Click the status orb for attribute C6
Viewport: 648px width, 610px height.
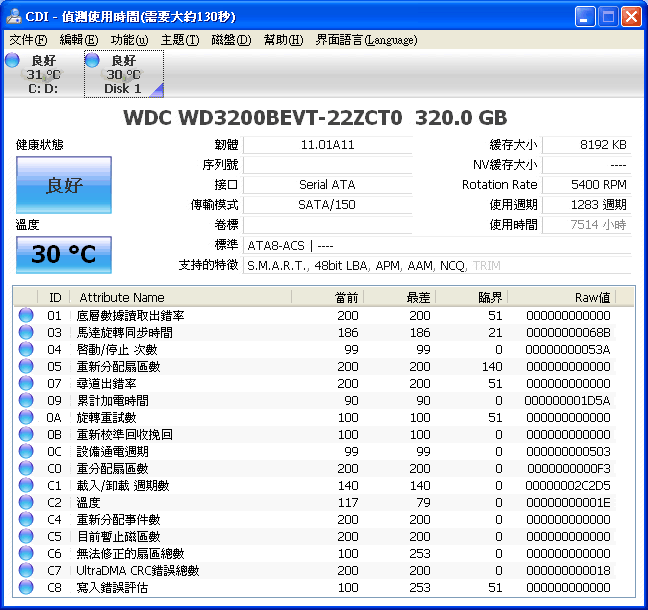[x=26, y=553]
